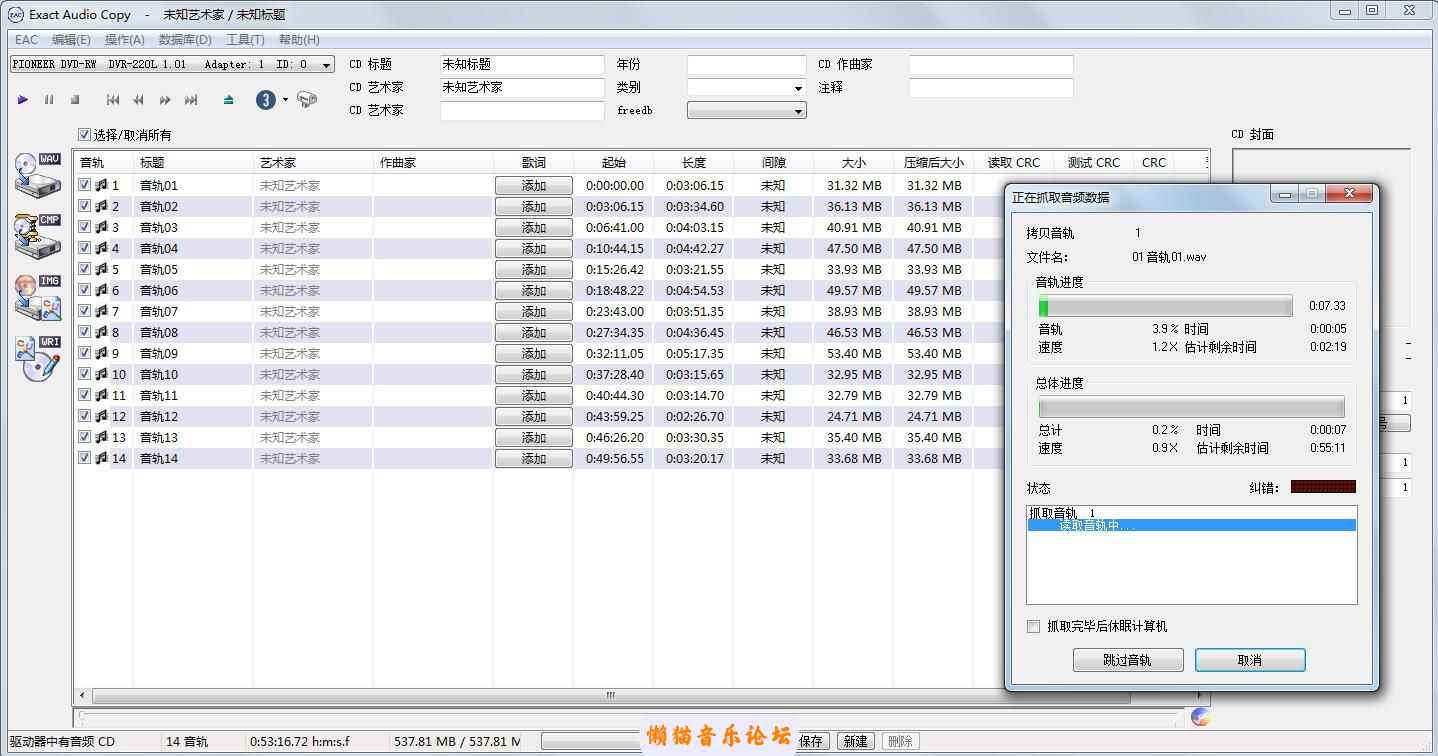Open dropdown arrow next to profile 3 icon

tap(285, 100)
